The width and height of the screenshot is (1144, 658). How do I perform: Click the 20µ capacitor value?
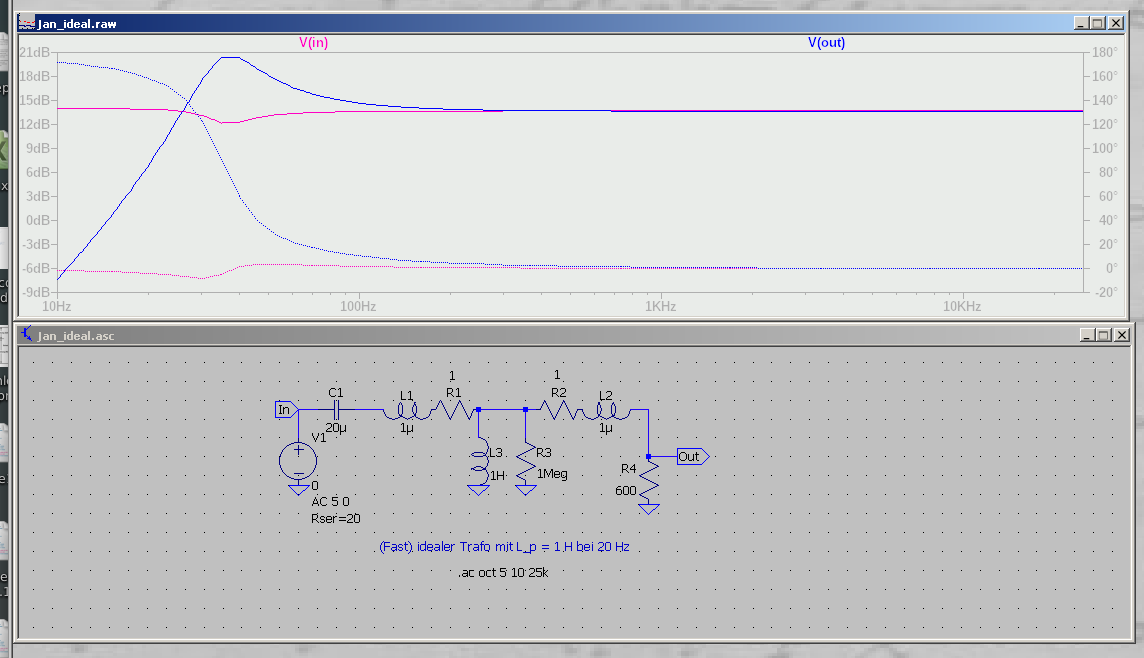336,428
